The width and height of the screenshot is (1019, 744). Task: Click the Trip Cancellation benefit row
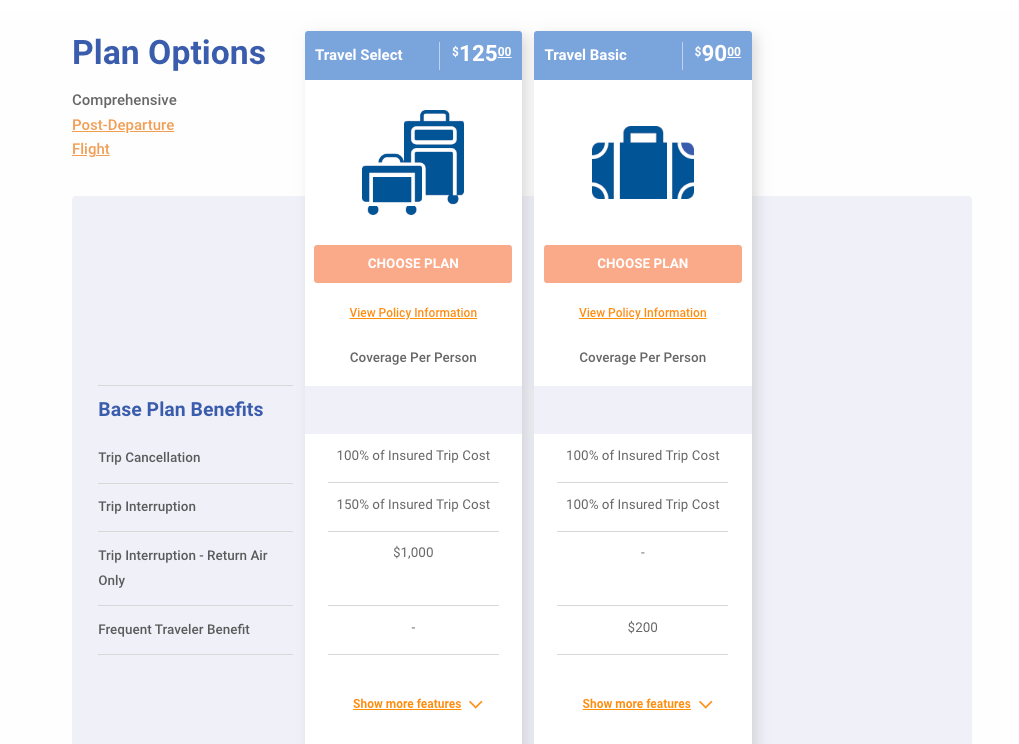[149, 457]
